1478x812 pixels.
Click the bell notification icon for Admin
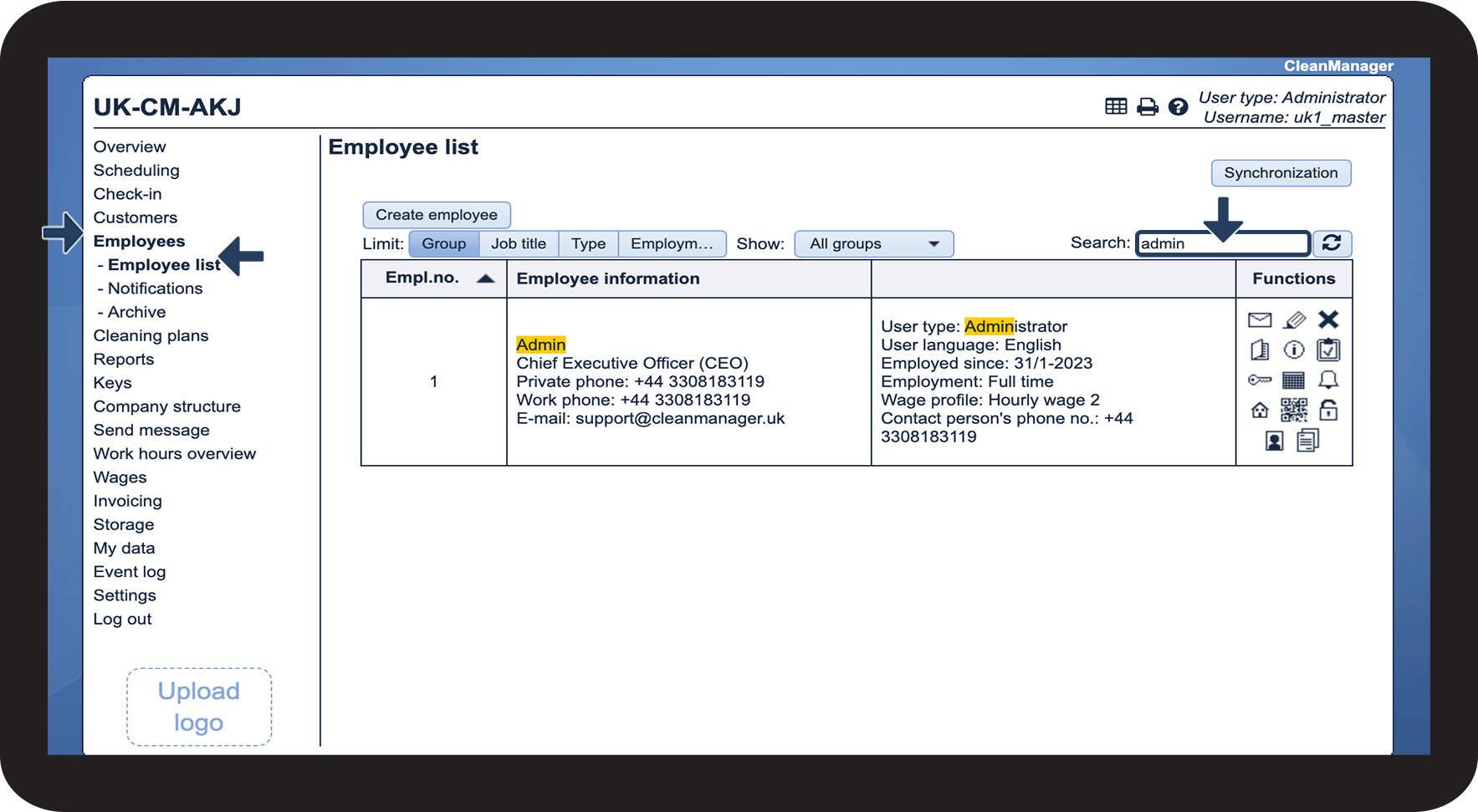tap(1328, 380)
